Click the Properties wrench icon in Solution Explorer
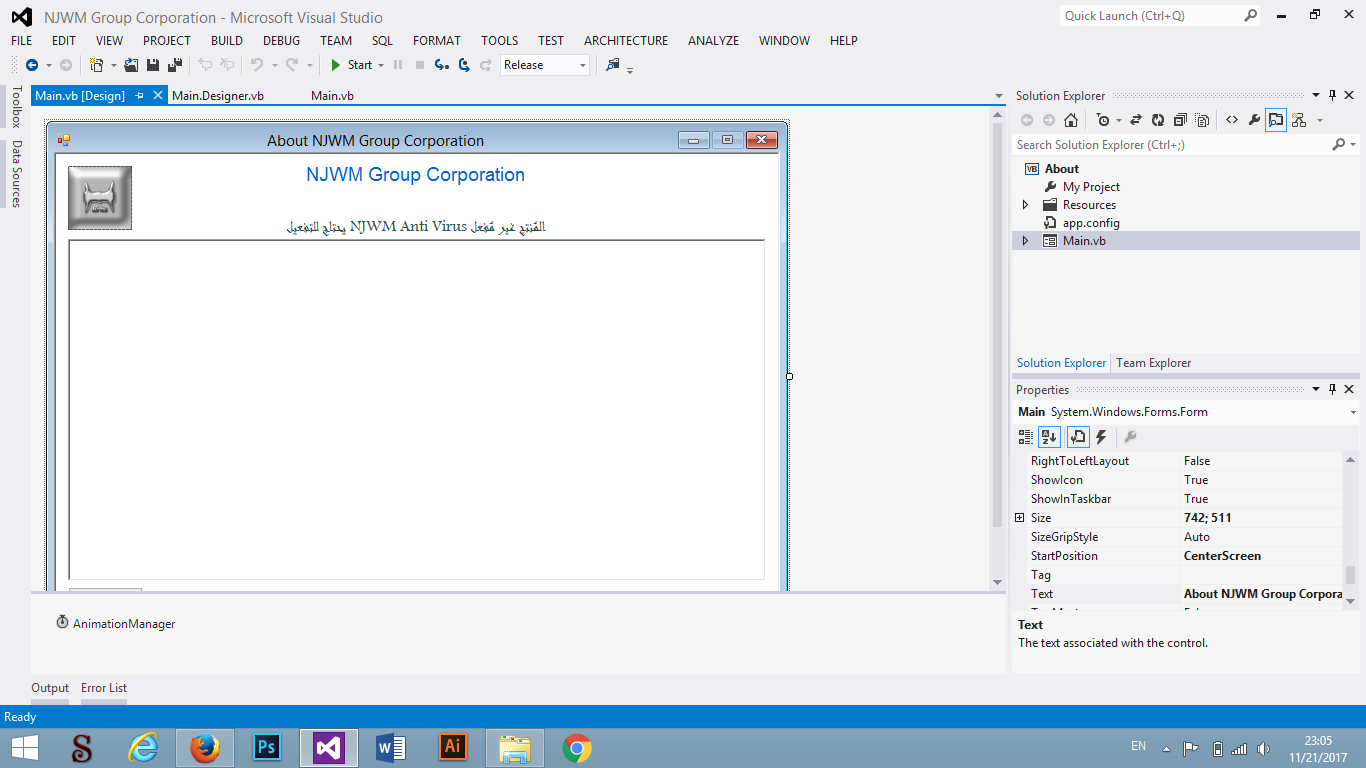The image size is (1366, 768). click(x=1254, y=120)
